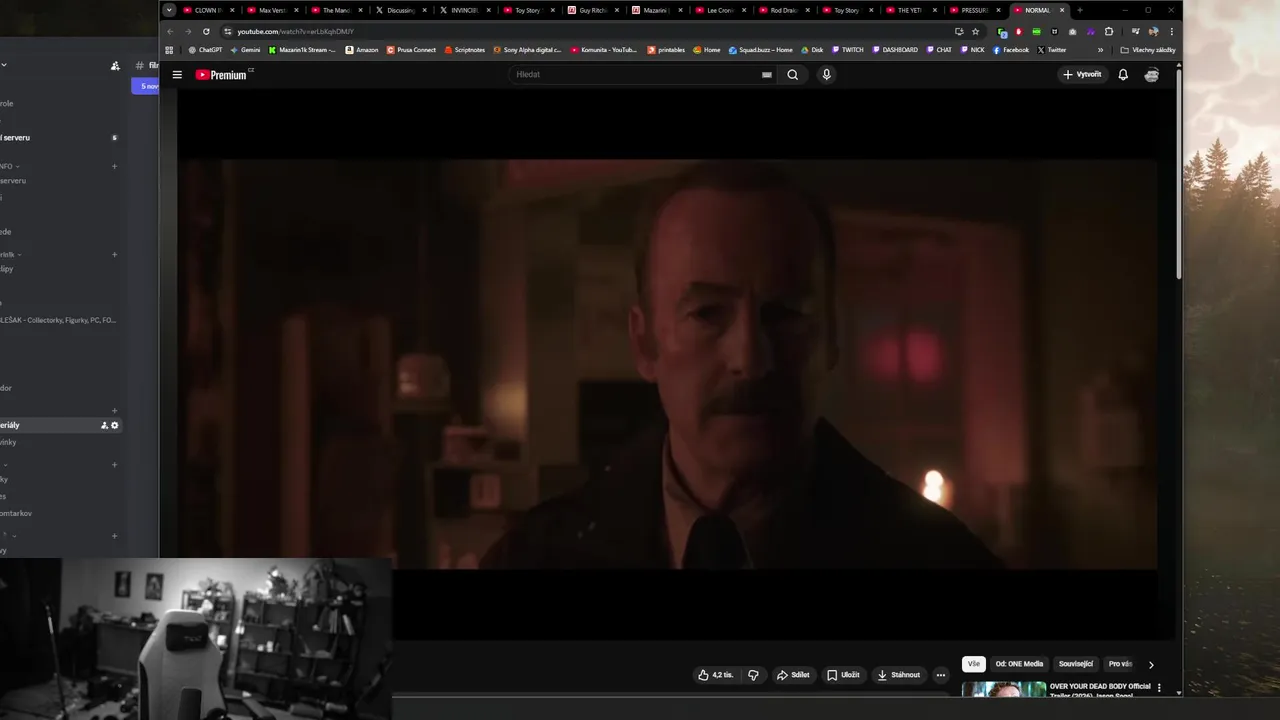Open more actions three-dot menu under video

click(940, 675)
